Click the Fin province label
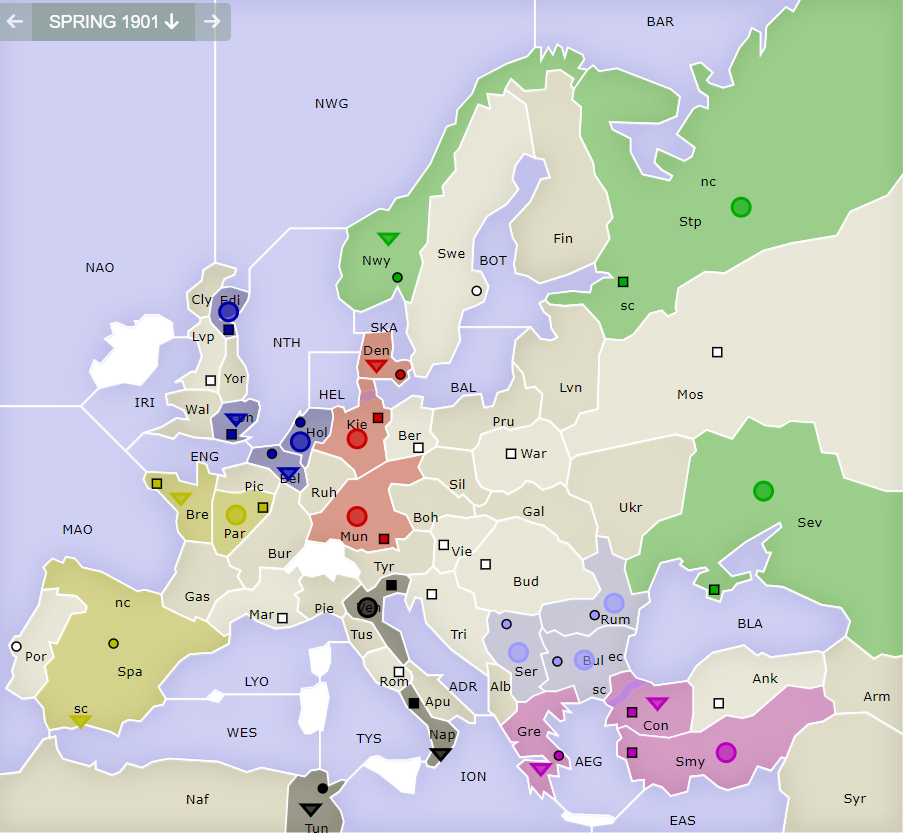The height and width of the screenshot is (834, 903). pyautogui.click(x=563, y=238)
